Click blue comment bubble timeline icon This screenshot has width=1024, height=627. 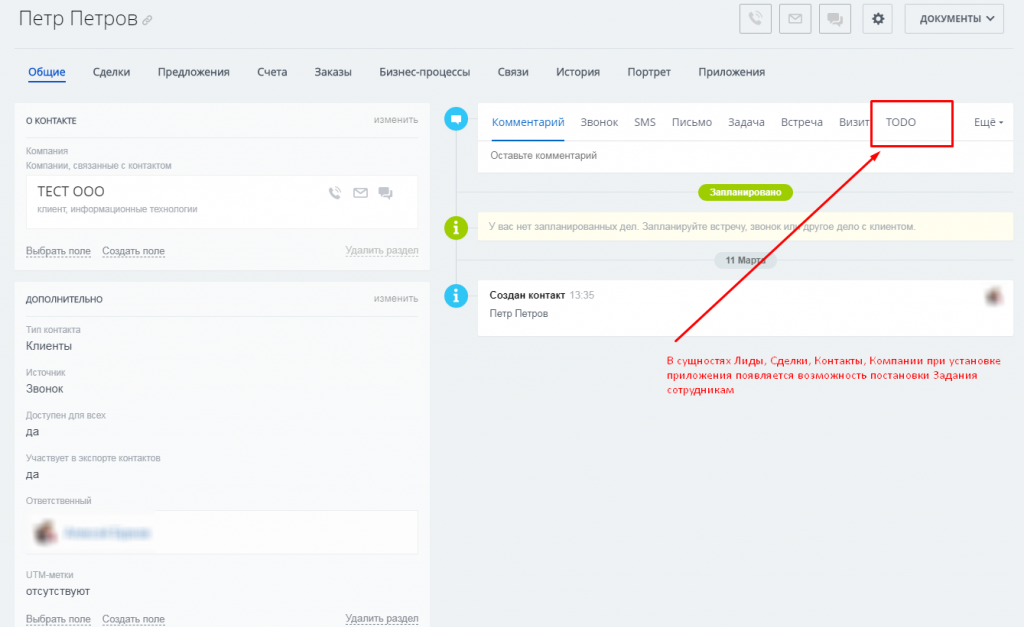(456, 119)
